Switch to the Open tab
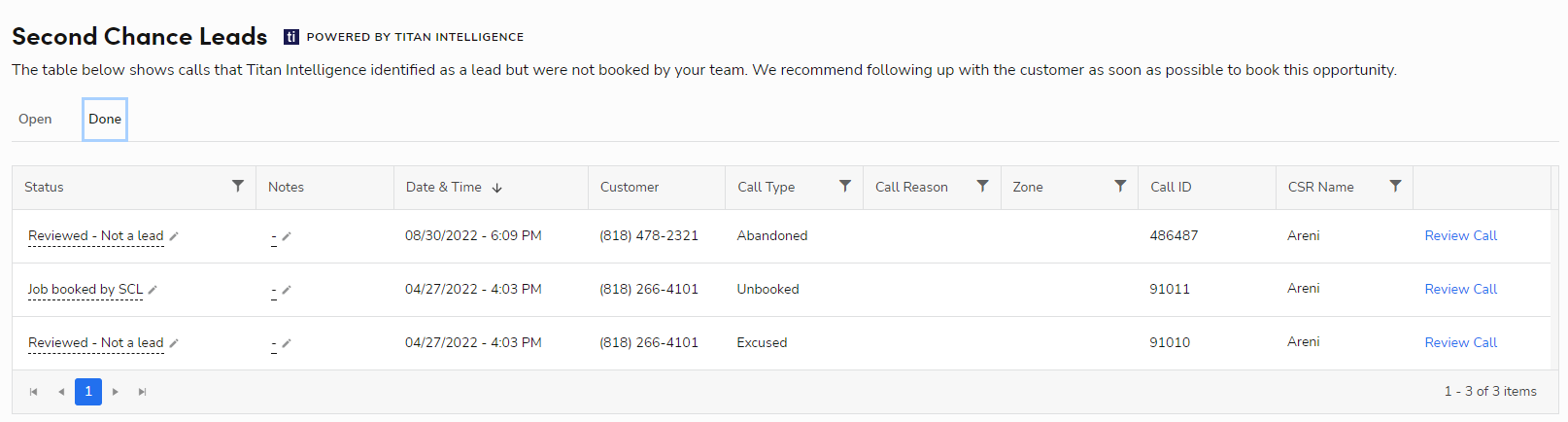This screenshot has width=1568, height=422. [35, 119]
